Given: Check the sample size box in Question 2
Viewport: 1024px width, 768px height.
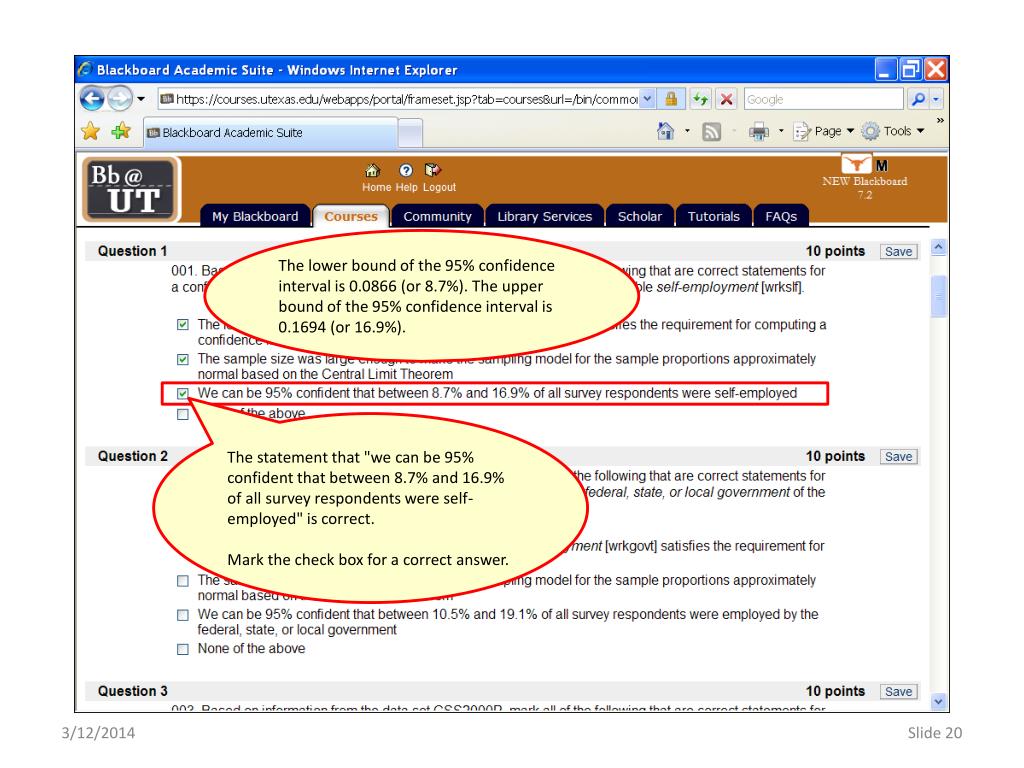Looking at the screenshot, I should pyautogui.click(x=183, y=581).
